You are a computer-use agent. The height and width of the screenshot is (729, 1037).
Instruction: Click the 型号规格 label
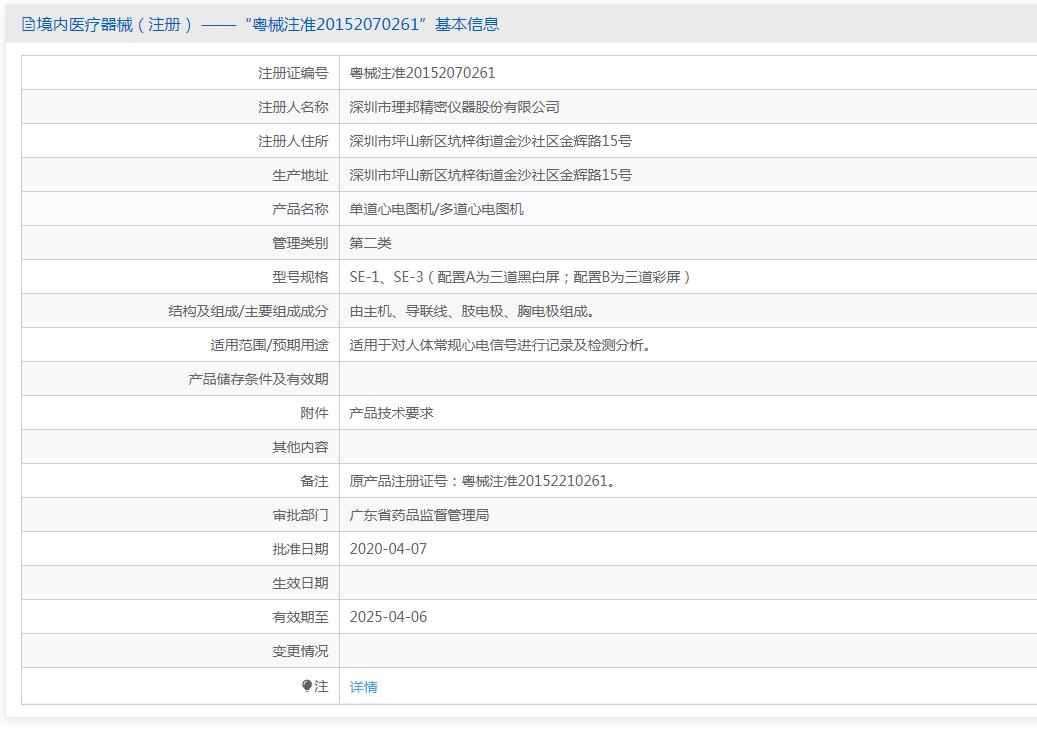300,277
